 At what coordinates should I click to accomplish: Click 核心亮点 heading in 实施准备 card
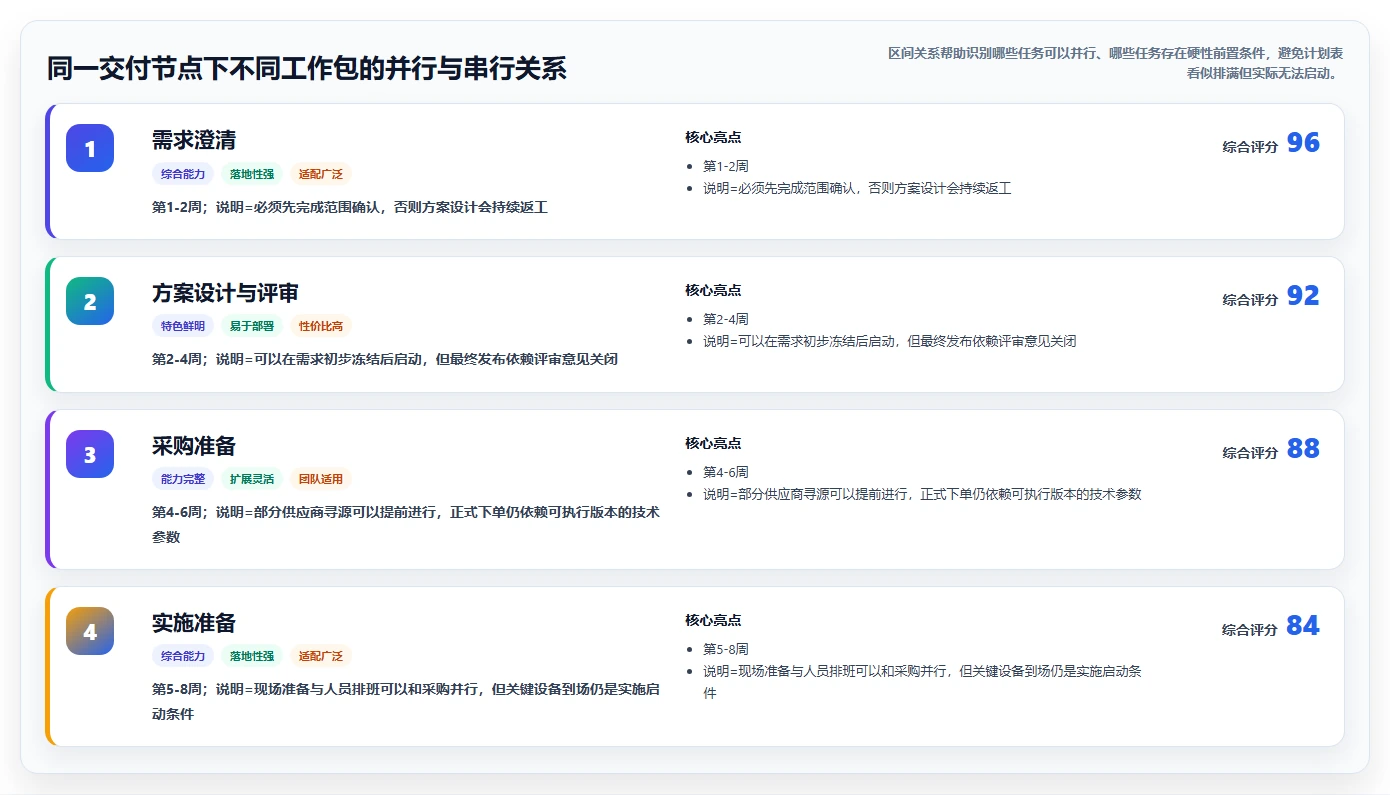click(x=713, y=621)
